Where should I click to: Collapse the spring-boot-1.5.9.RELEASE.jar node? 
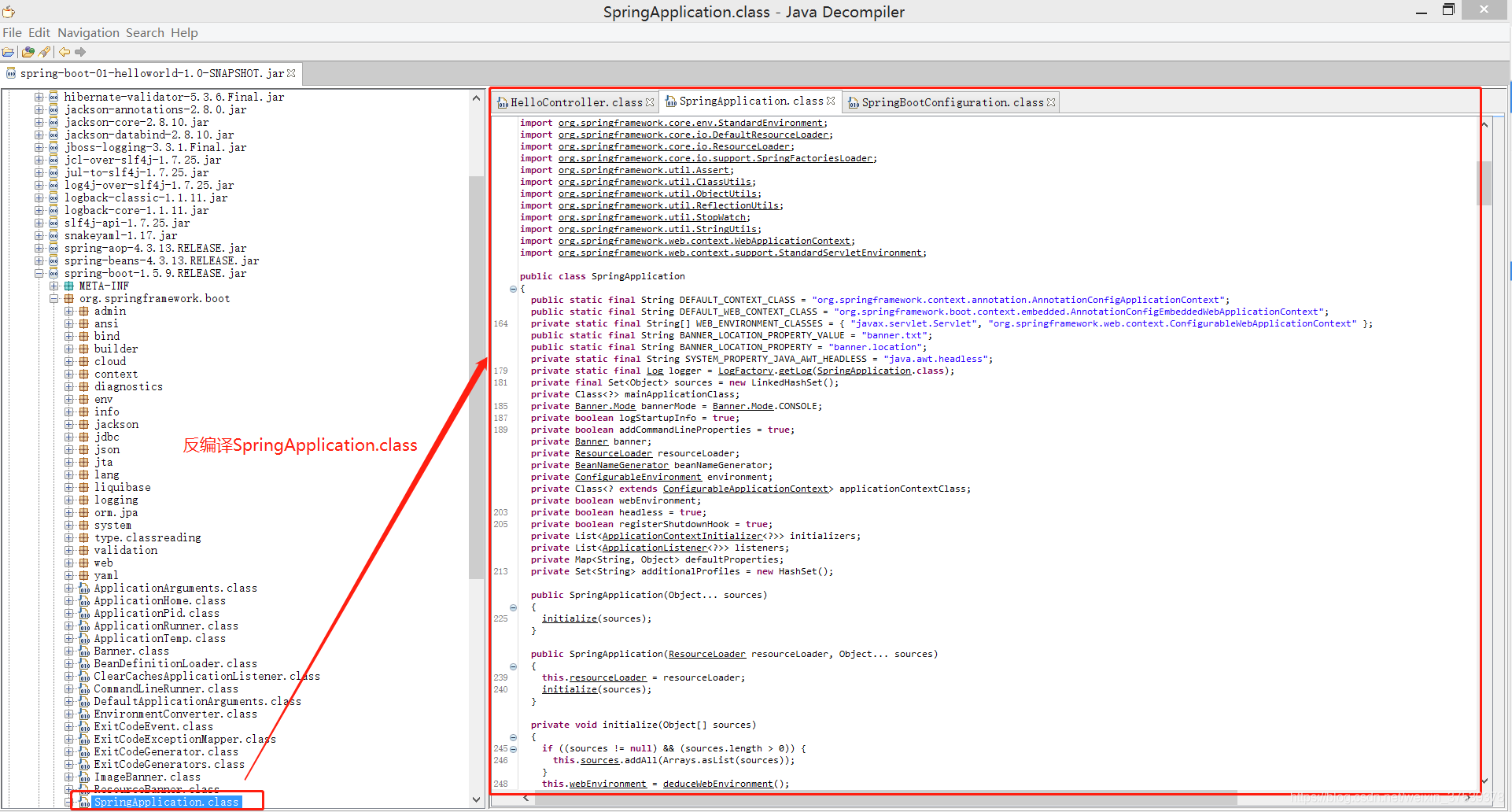pyautogui.click(x=39, y=274)
